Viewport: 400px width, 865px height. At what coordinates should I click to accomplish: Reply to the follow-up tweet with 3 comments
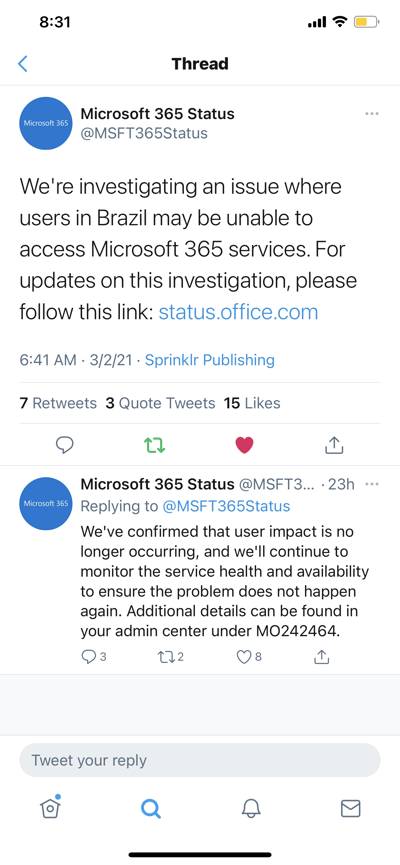(93, 657)
